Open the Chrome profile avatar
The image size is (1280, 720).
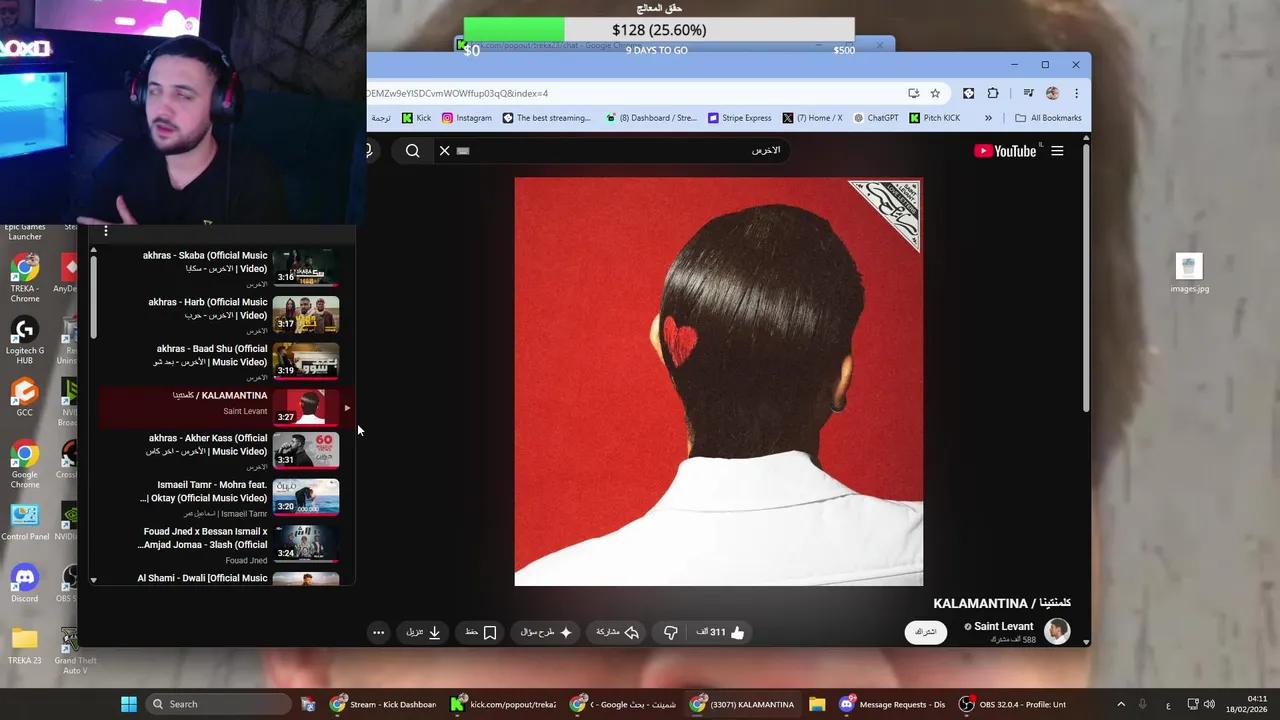tap(1052, 93)
